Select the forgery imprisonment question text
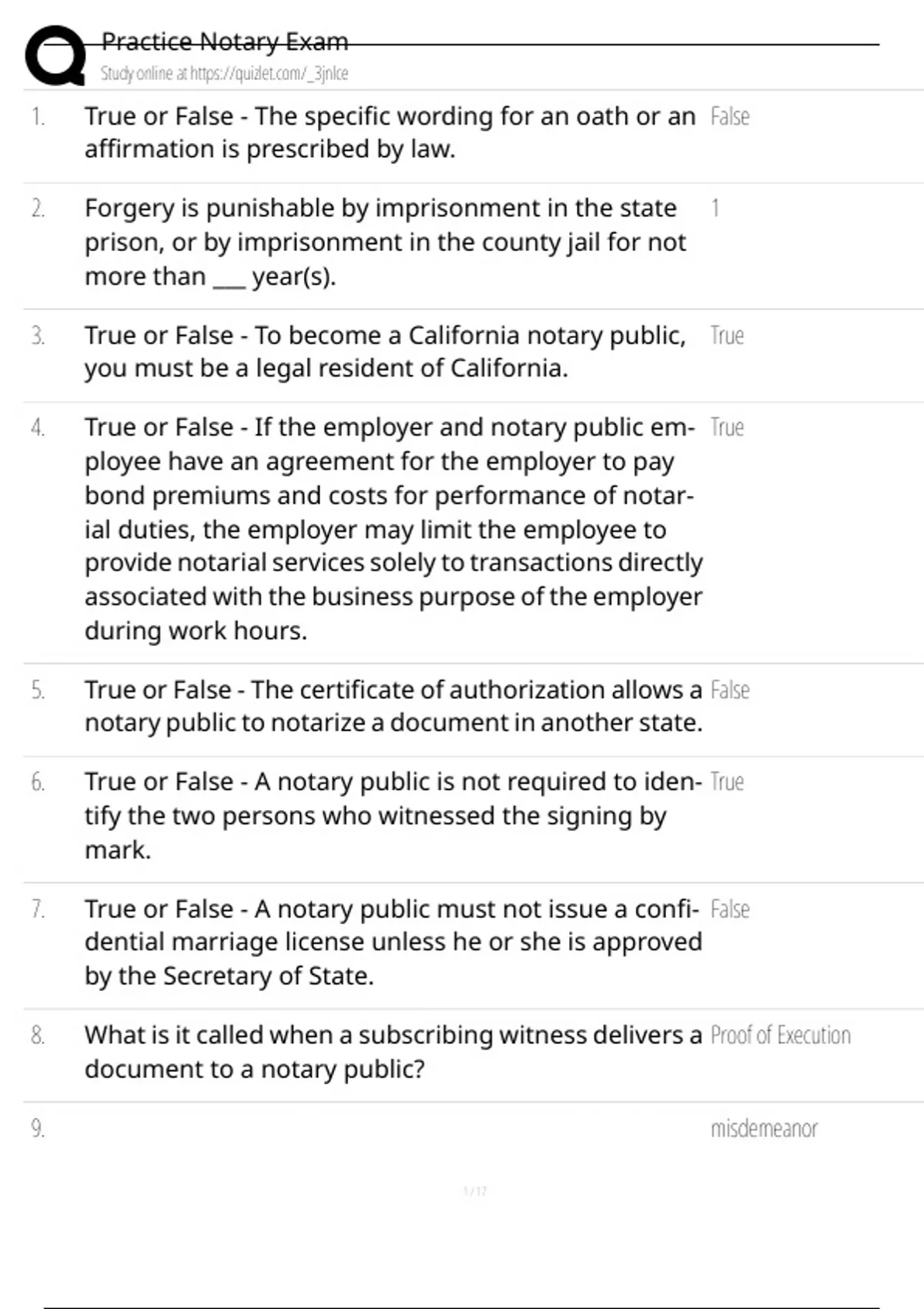 pyautogui.click(x=385, y=242)
